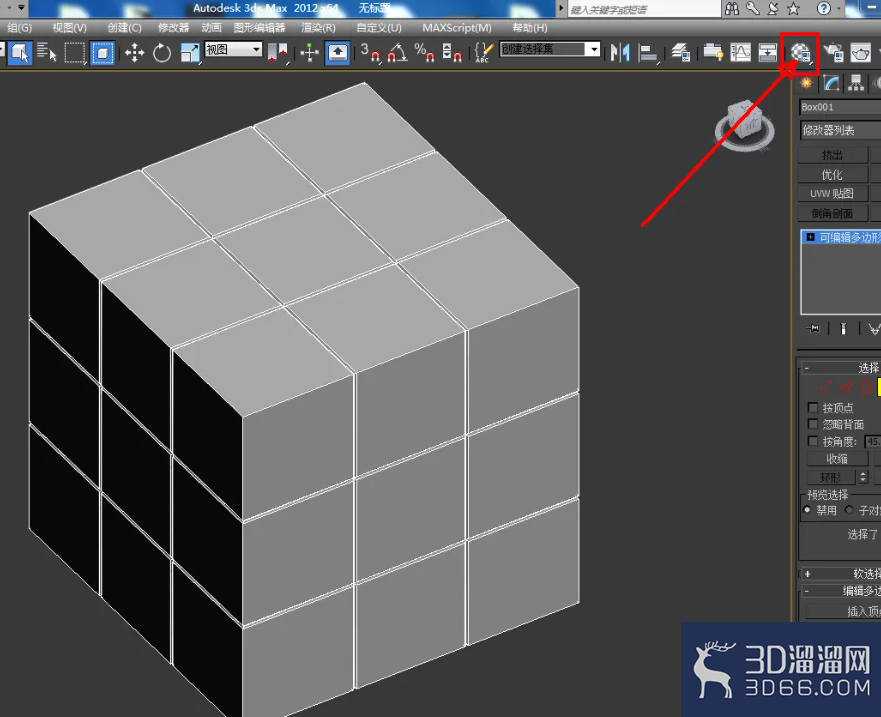This screenshot has width=881, height=717.
Task: Open the Graph Editors menu
Action: pyautogui.click(x=260, y=28)
